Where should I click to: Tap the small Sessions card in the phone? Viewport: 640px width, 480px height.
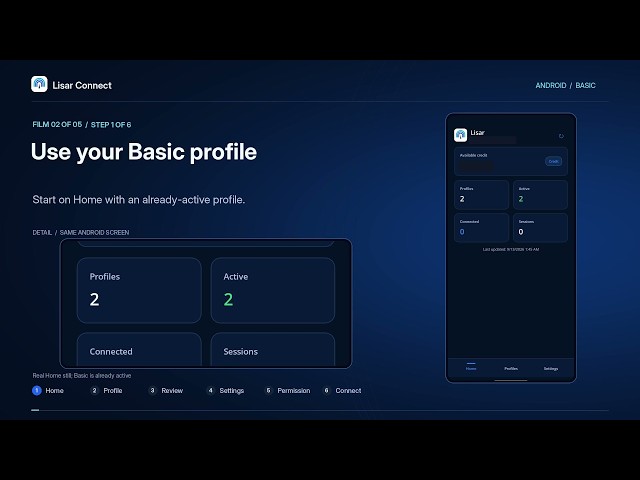tap(540, 228)
